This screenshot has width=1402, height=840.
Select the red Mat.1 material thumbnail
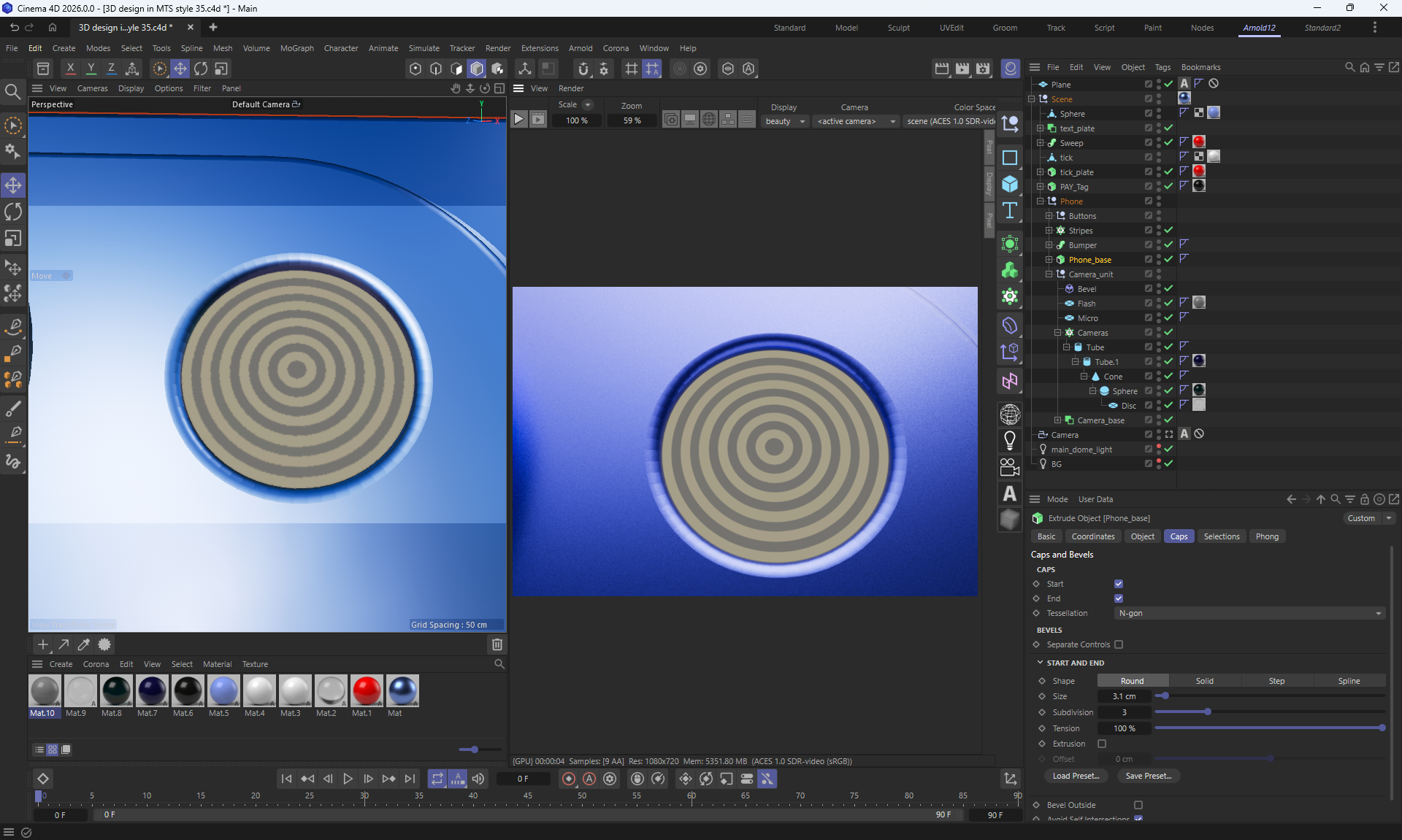coord(366,690)
